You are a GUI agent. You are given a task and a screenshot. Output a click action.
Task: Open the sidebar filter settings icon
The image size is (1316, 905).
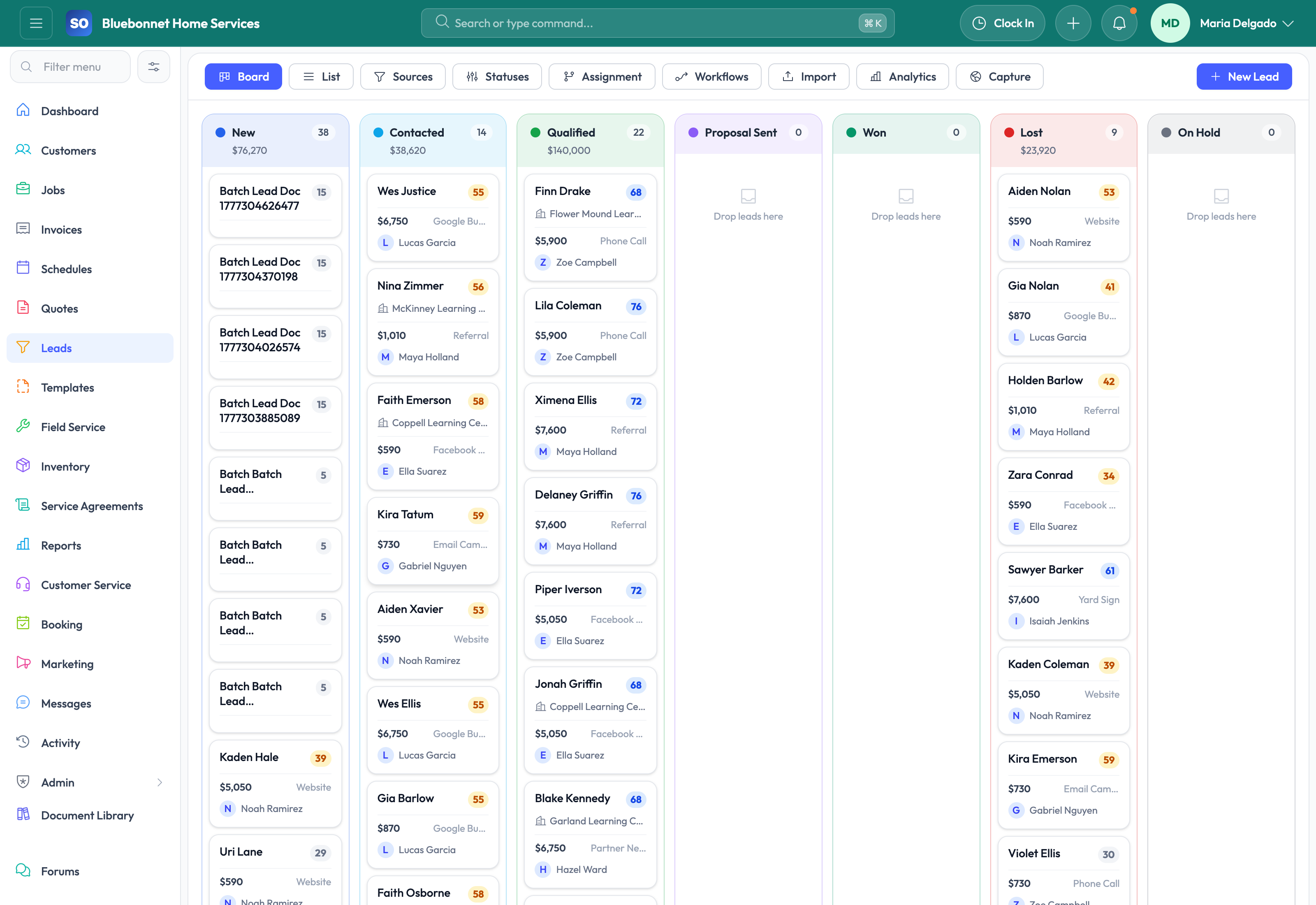[153, 67]
